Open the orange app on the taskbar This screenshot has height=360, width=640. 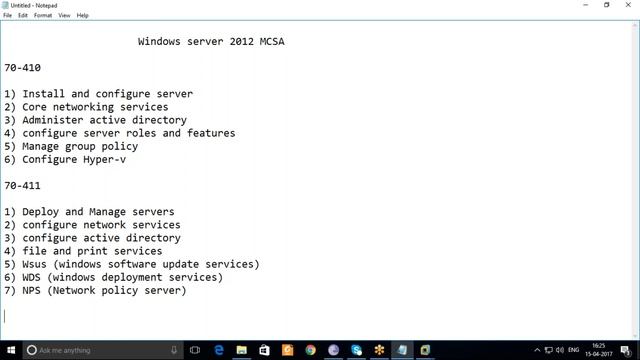coord(287,350)
